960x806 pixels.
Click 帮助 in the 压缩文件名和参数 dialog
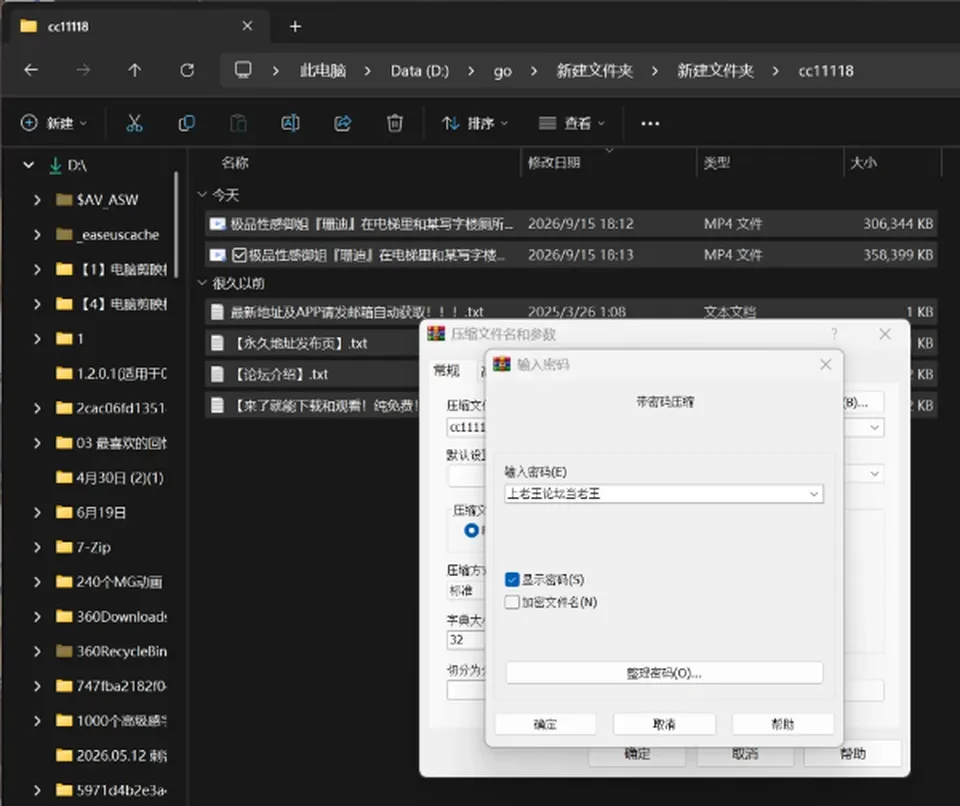(852, 753)
